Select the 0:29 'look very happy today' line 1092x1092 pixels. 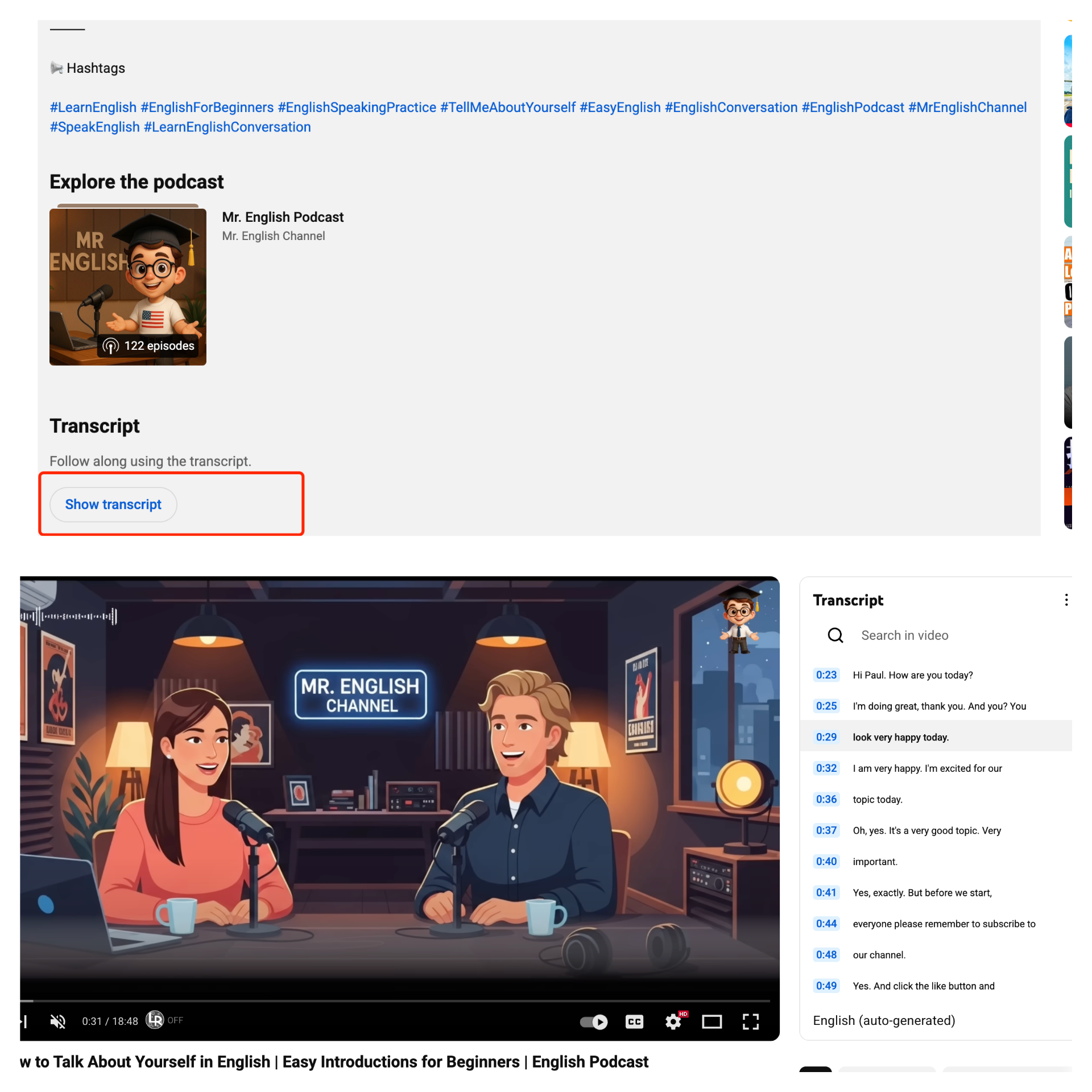coord(936,737)
